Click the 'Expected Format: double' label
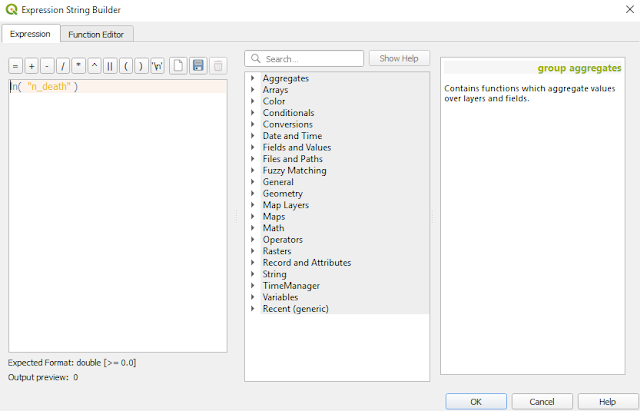 [x=72, y=362]
